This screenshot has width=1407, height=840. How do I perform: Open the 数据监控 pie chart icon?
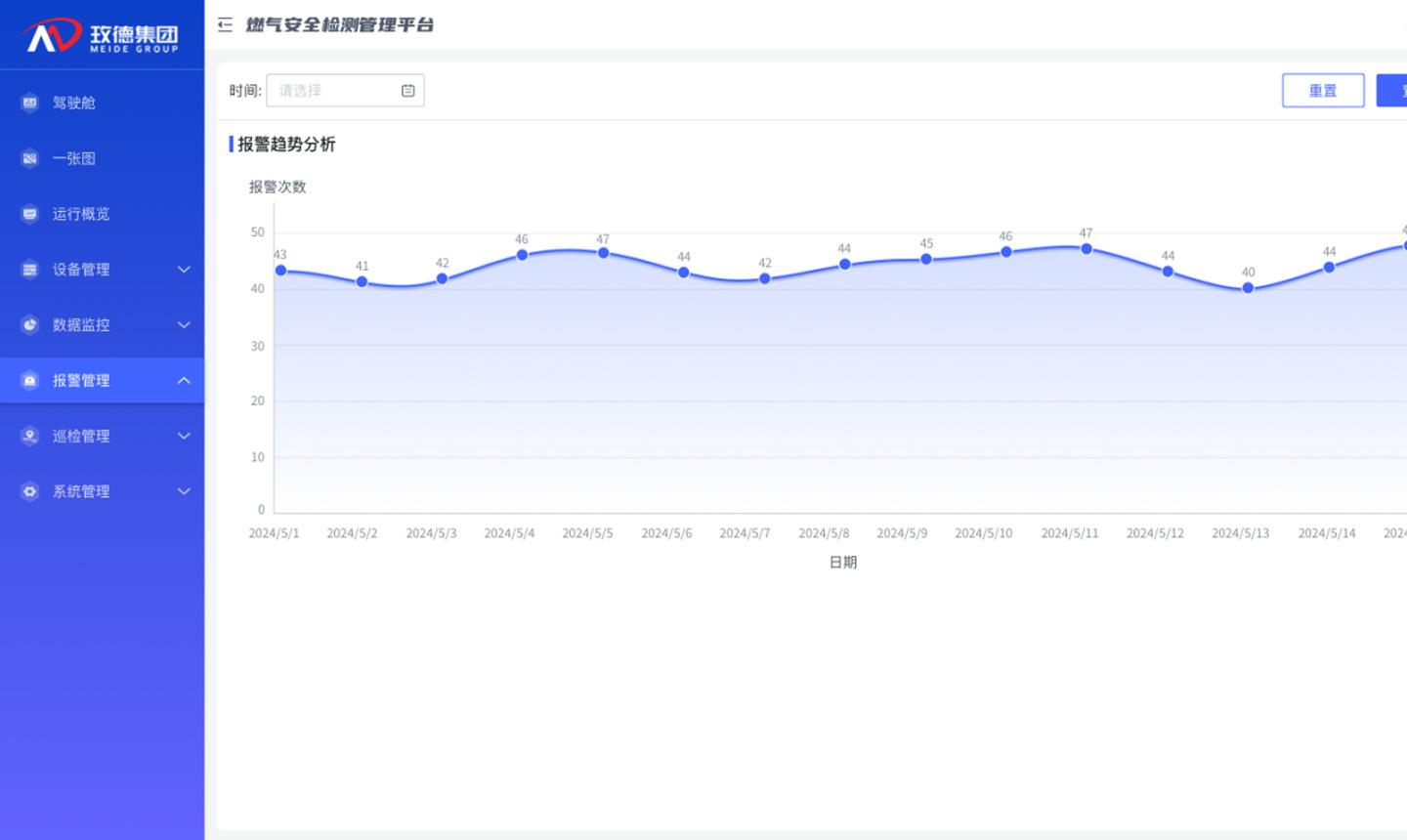click(28, 324)
